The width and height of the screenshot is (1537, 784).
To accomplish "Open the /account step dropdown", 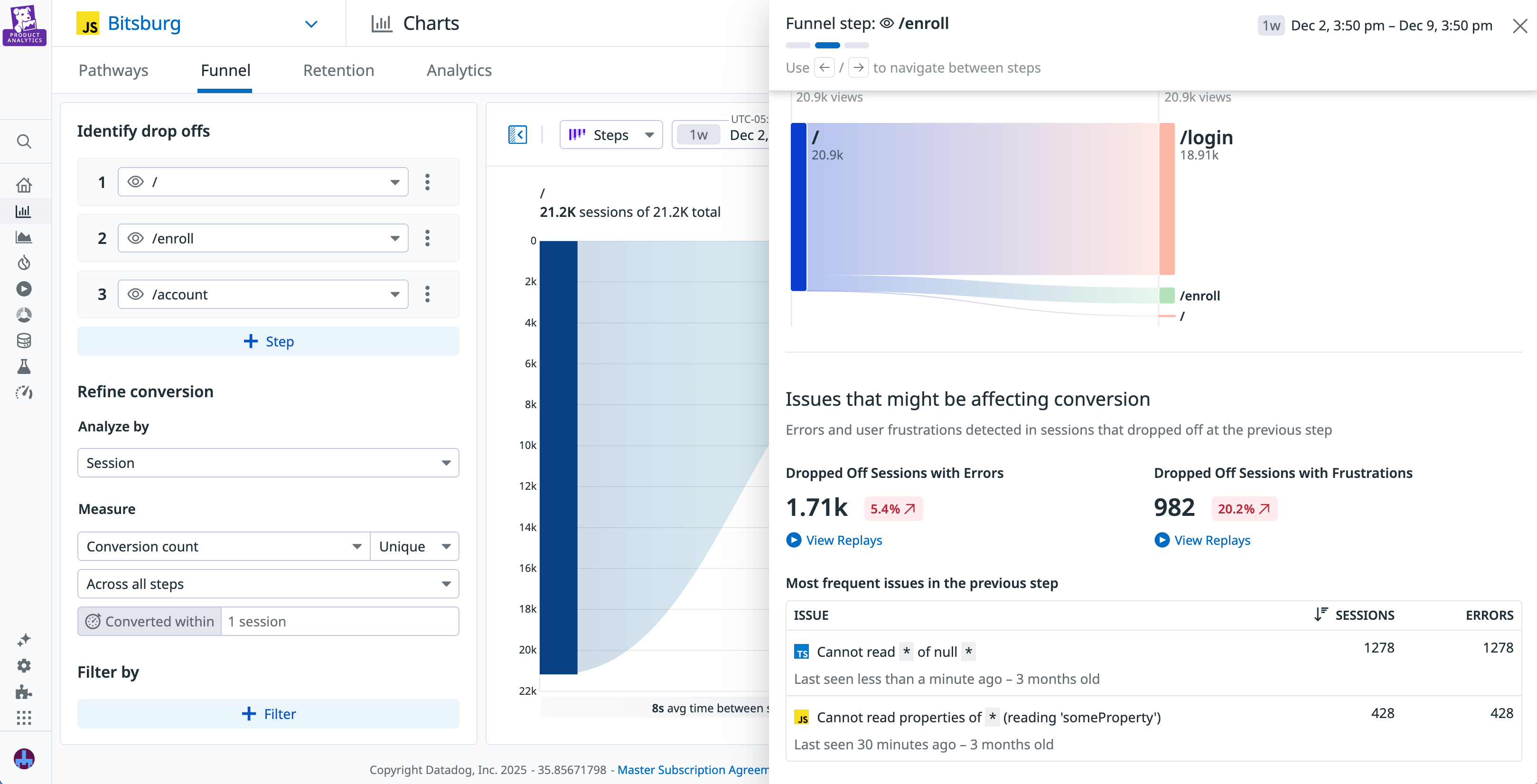I will (x=395, y=294).
